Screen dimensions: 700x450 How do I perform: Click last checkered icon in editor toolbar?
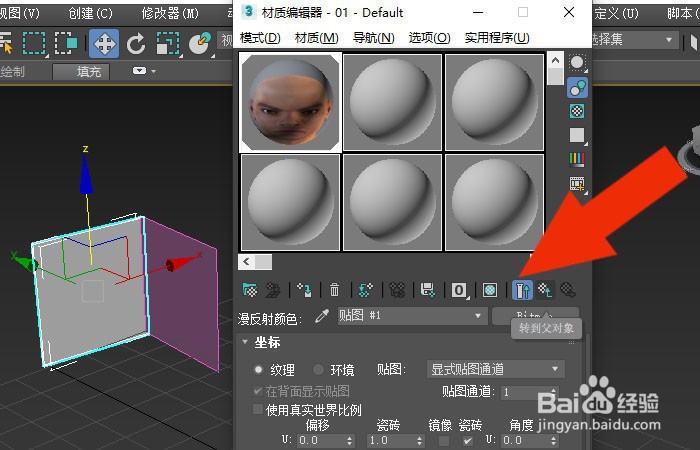click(567, 290)
